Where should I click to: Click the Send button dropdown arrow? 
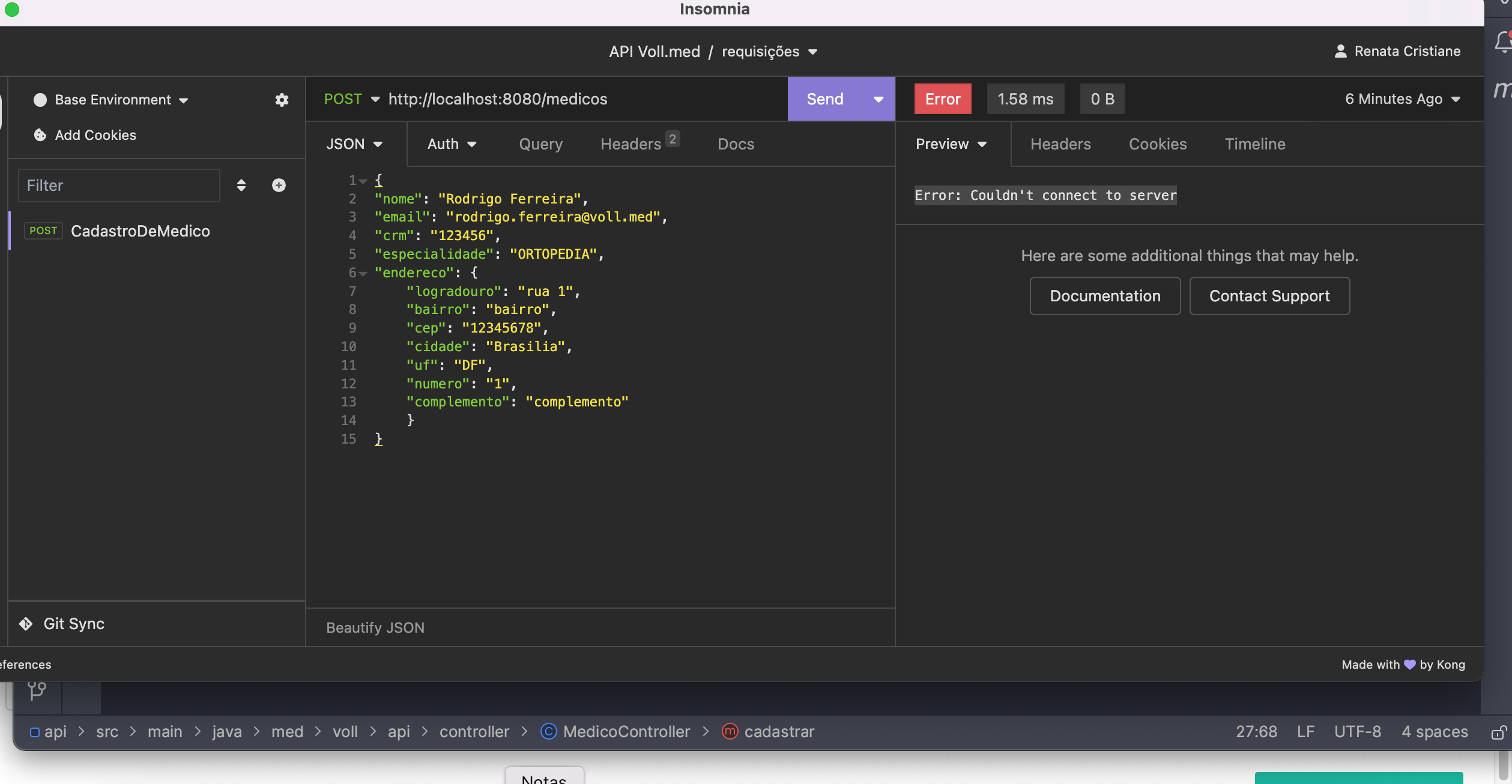[877, 98]
